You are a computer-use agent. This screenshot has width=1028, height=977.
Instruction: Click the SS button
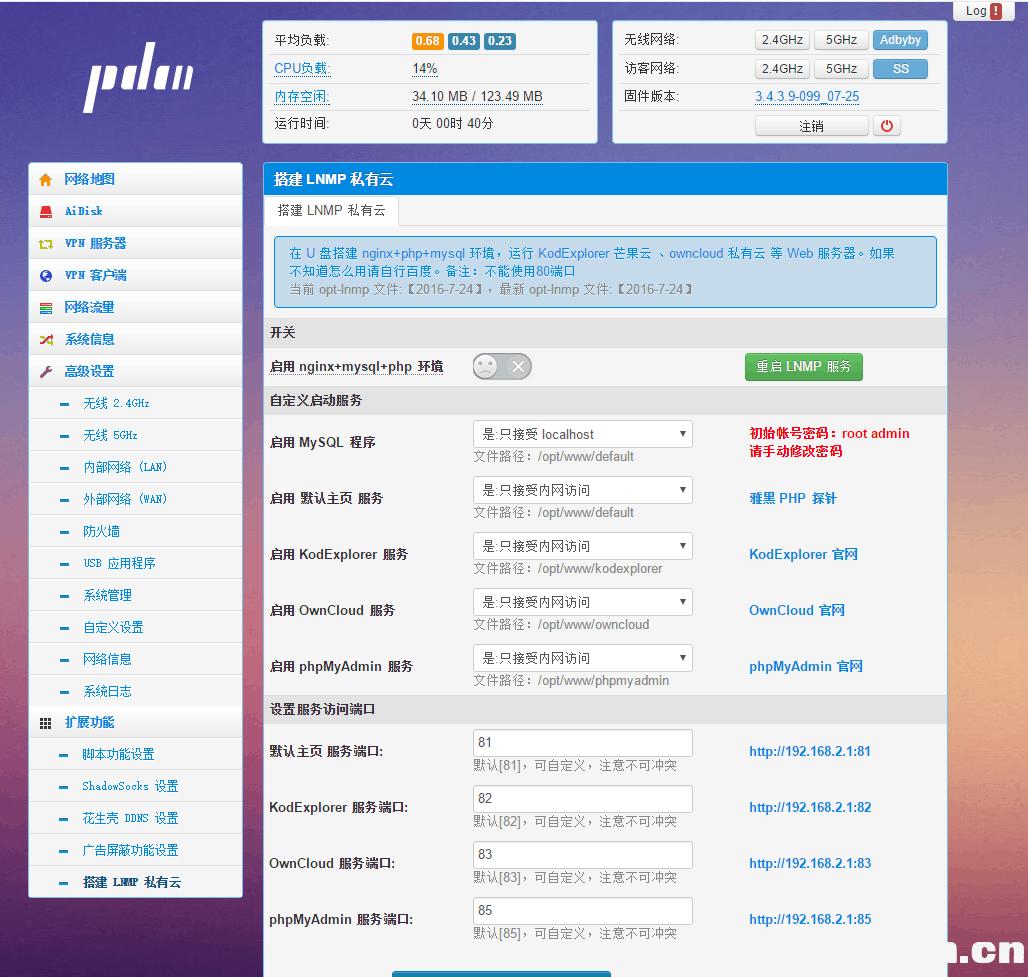click(900, 69)
